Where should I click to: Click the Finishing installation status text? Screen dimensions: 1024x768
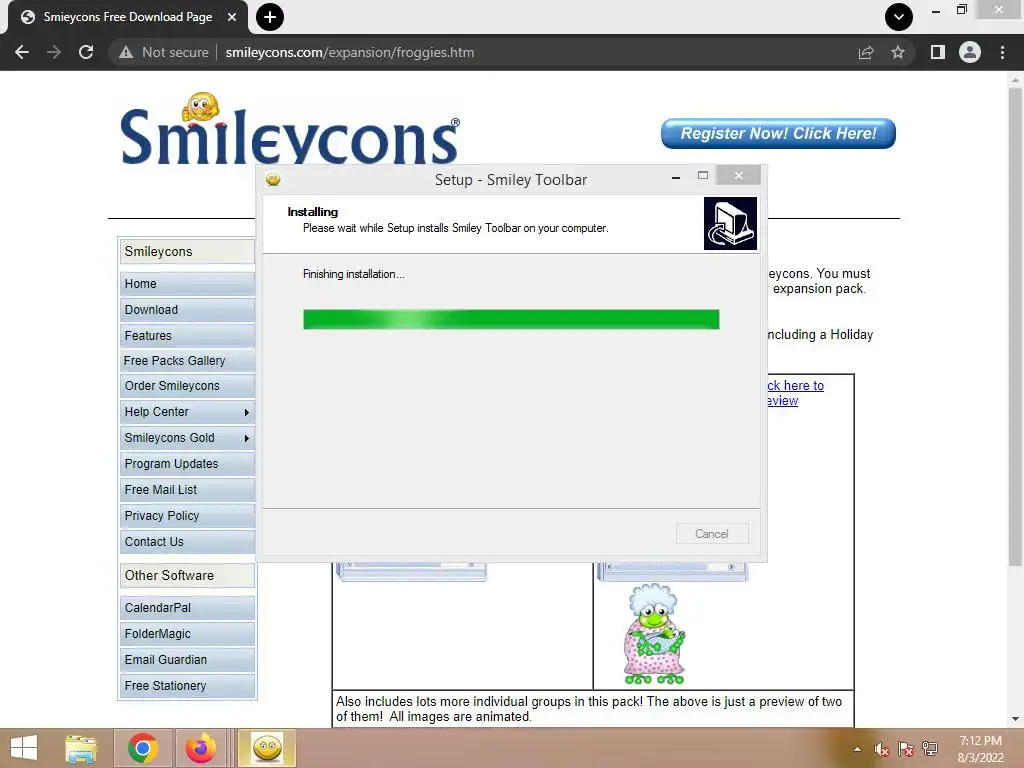(353, 274)
